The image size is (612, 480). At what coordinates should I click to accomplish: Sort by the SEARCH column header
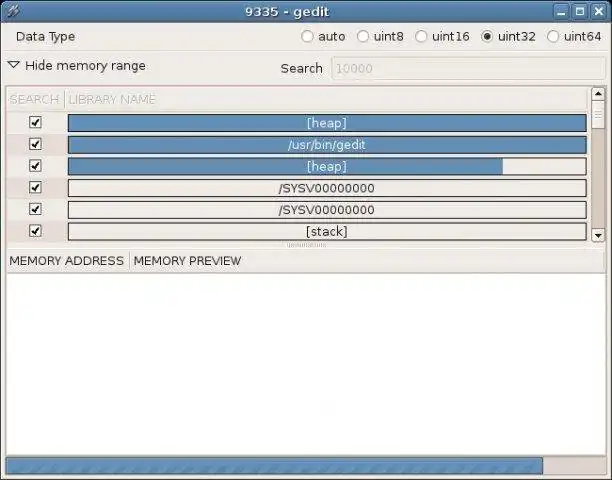(35, 100)
